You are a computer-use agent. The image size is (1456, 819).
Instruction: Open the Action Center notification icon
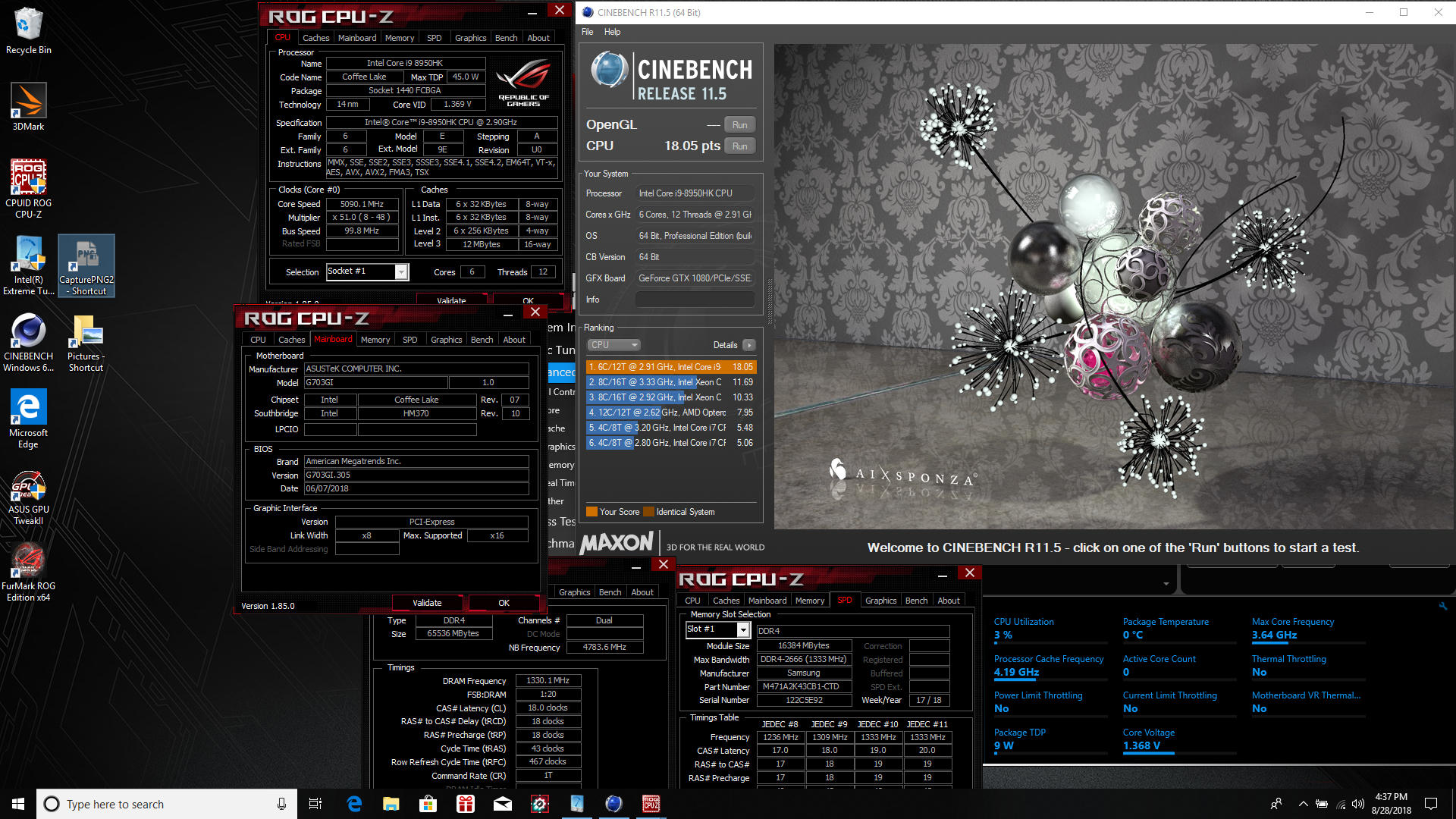point(1431,804)
